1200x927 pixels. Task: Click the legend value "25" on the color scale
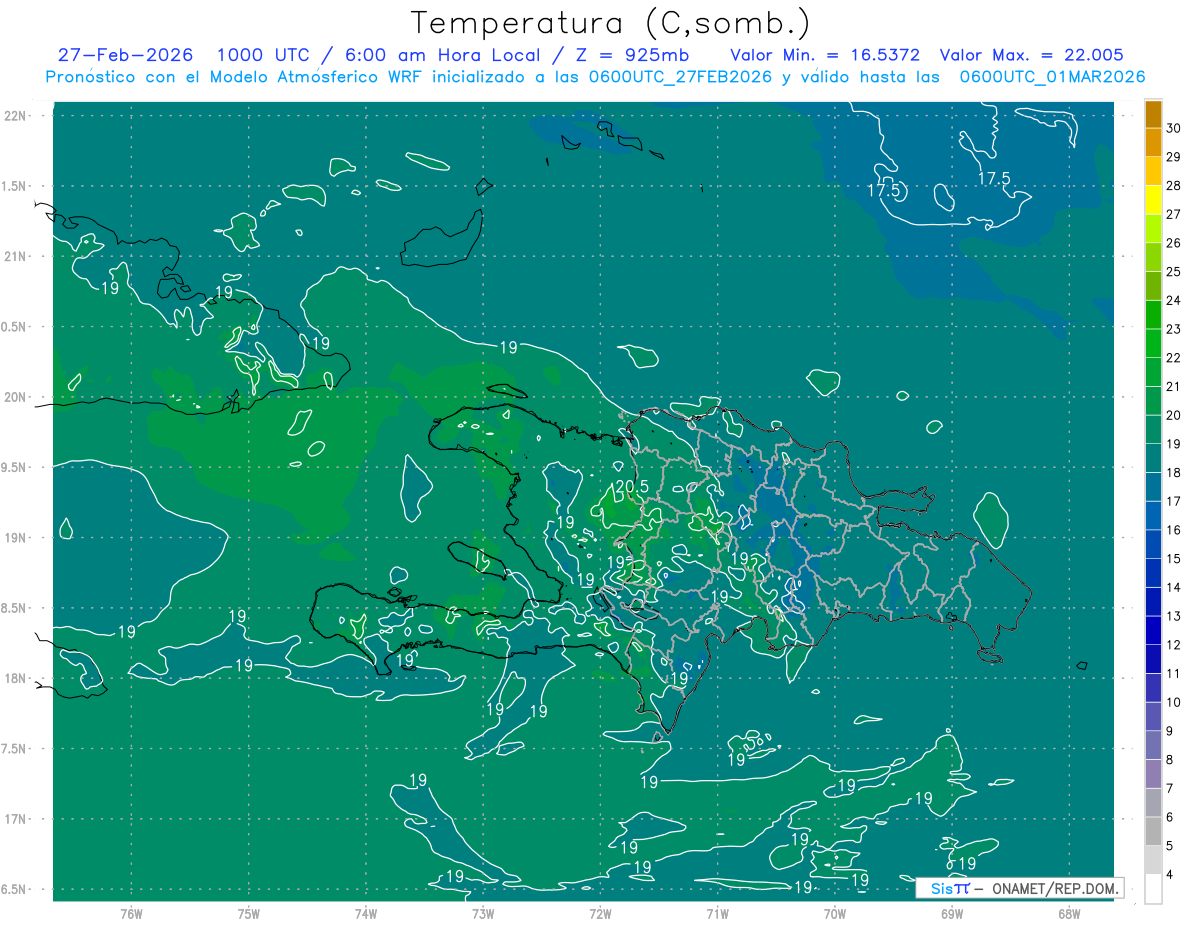click(x=1174, y=271)
